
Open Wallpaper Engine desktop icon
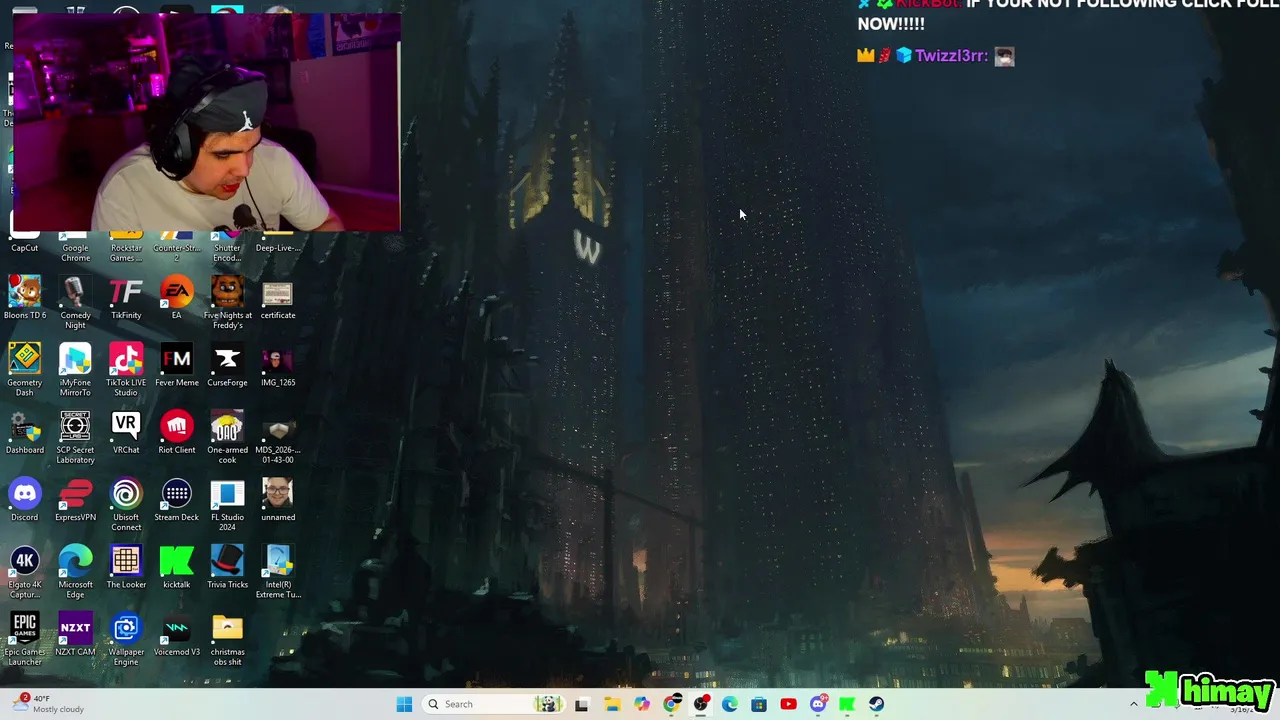126,640
